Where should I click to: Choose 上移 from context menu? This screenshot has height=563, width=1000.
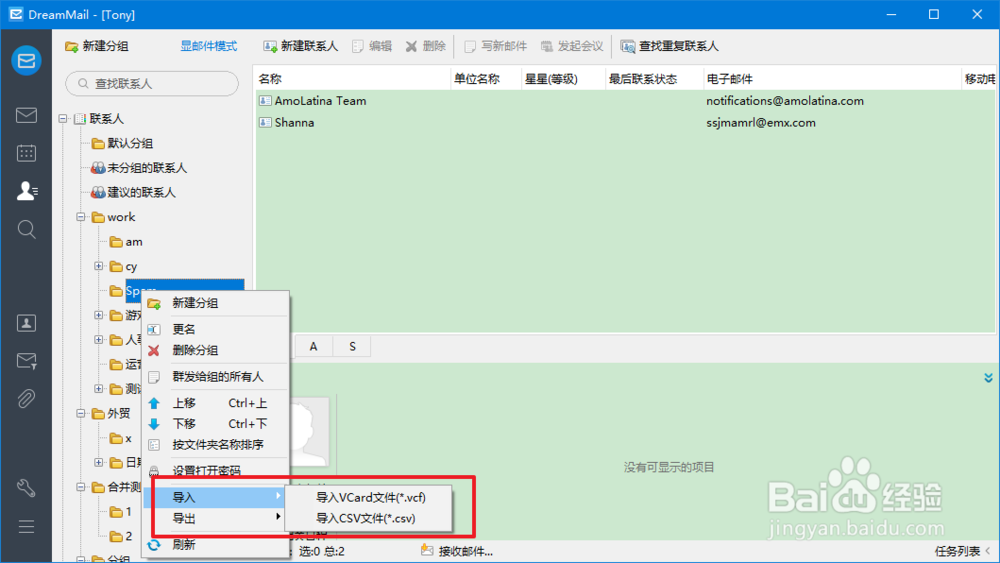[x=216, y=403]
